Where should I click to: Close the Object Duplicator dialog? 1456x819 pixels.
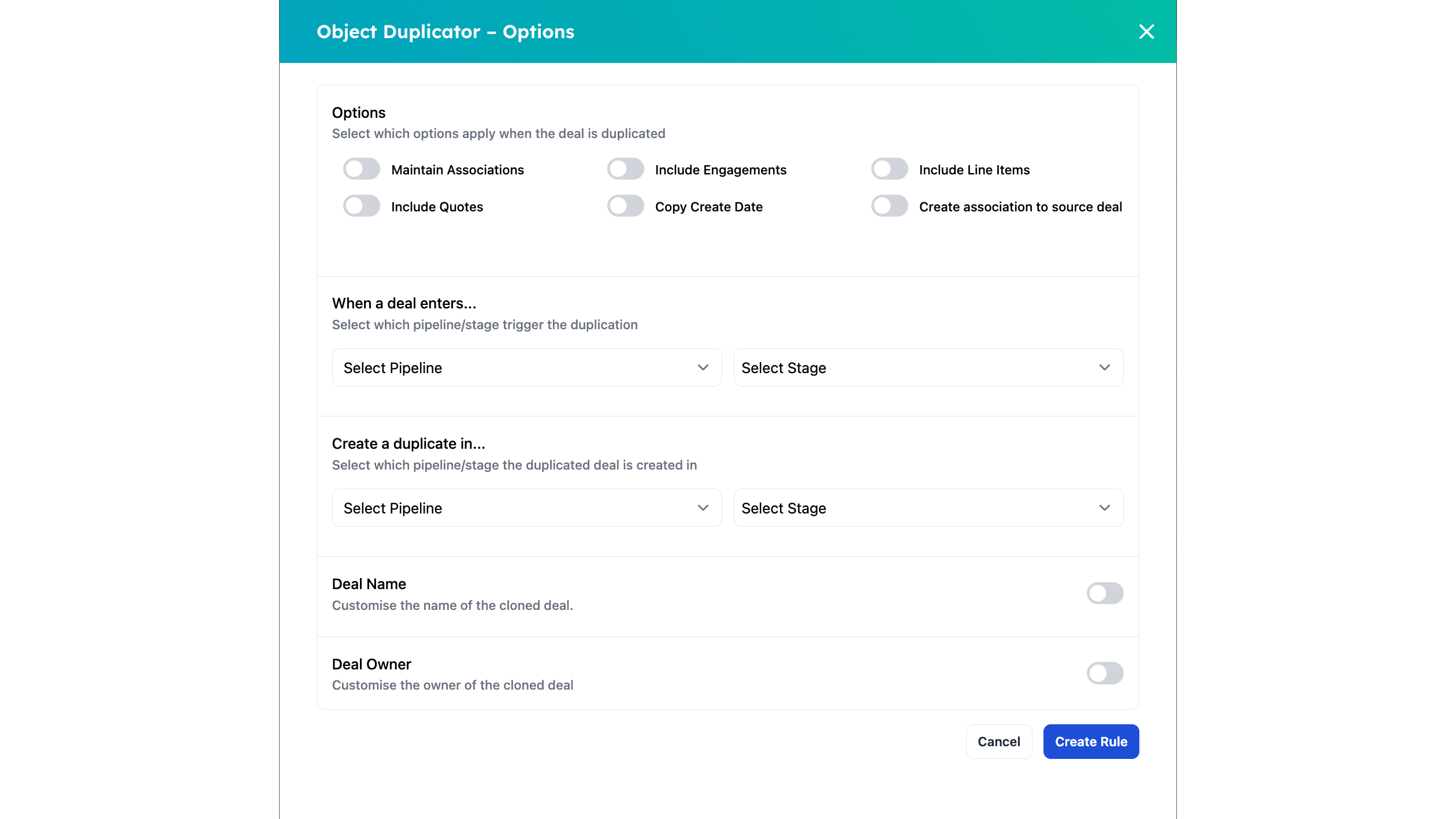click(x=1146, y=32)
